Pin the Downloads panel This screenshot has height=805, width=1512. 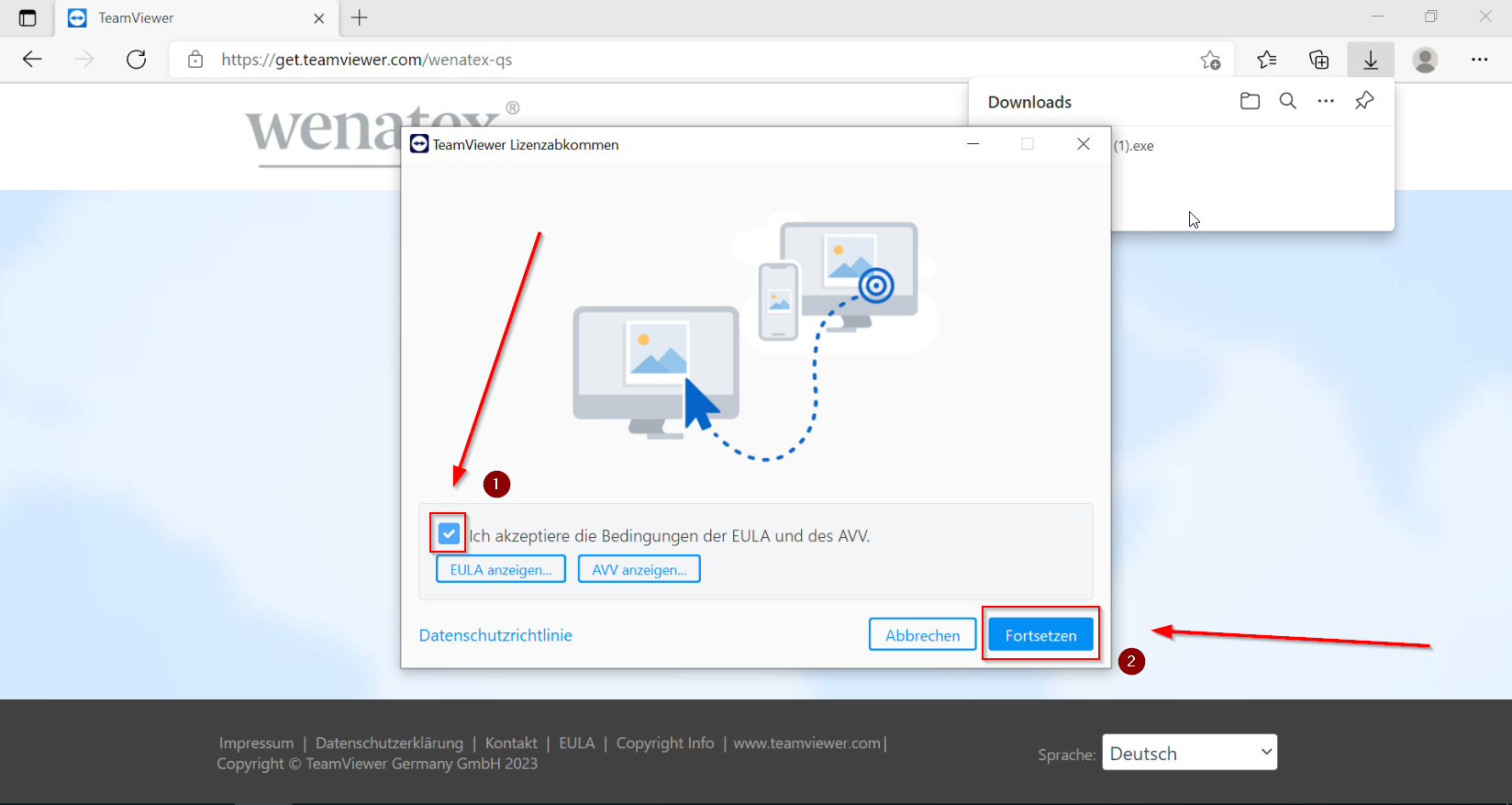point(1364,101)
